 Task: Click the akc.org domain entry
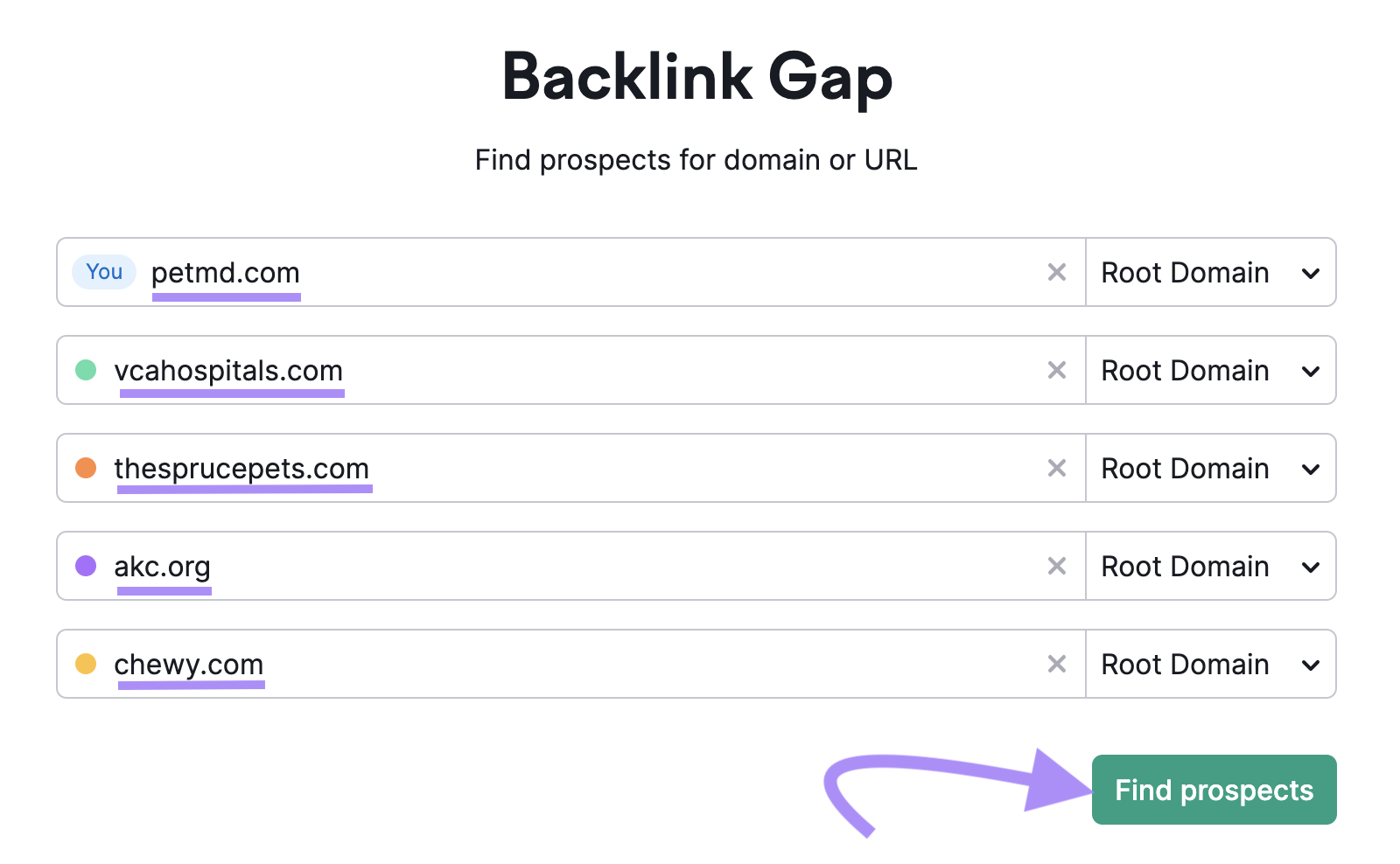[x=163, y=567]
